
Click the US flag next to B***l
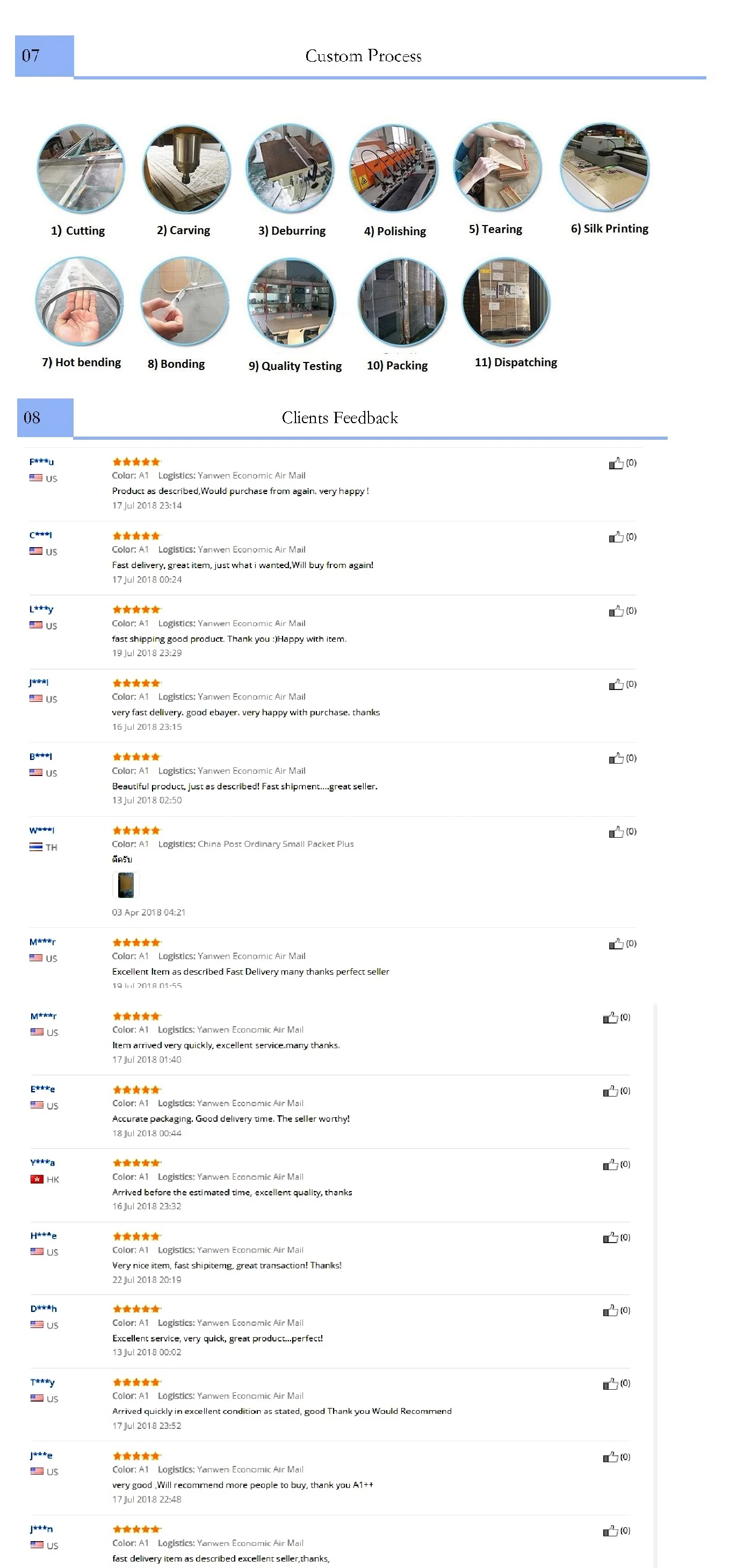pos(36,772)
